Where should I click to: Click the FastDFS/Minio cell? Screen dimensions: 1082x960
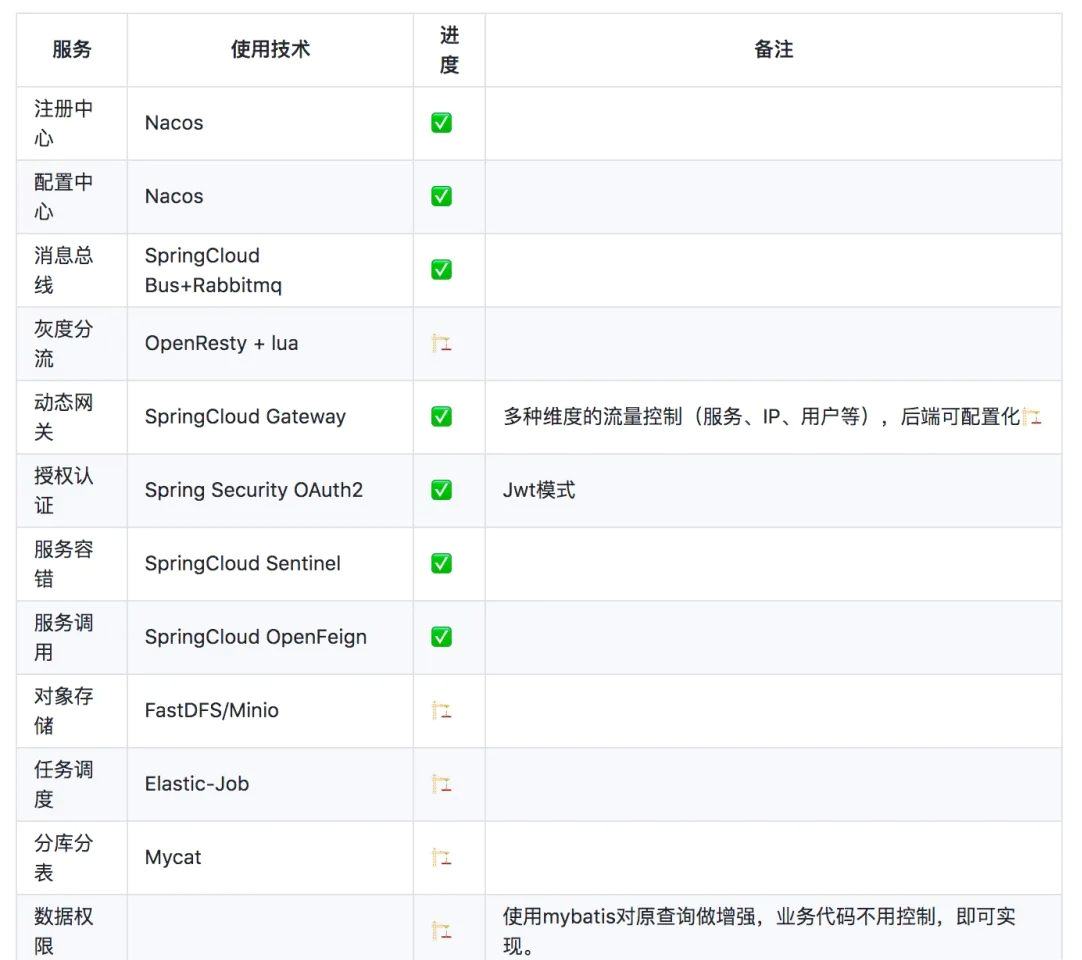270,711
